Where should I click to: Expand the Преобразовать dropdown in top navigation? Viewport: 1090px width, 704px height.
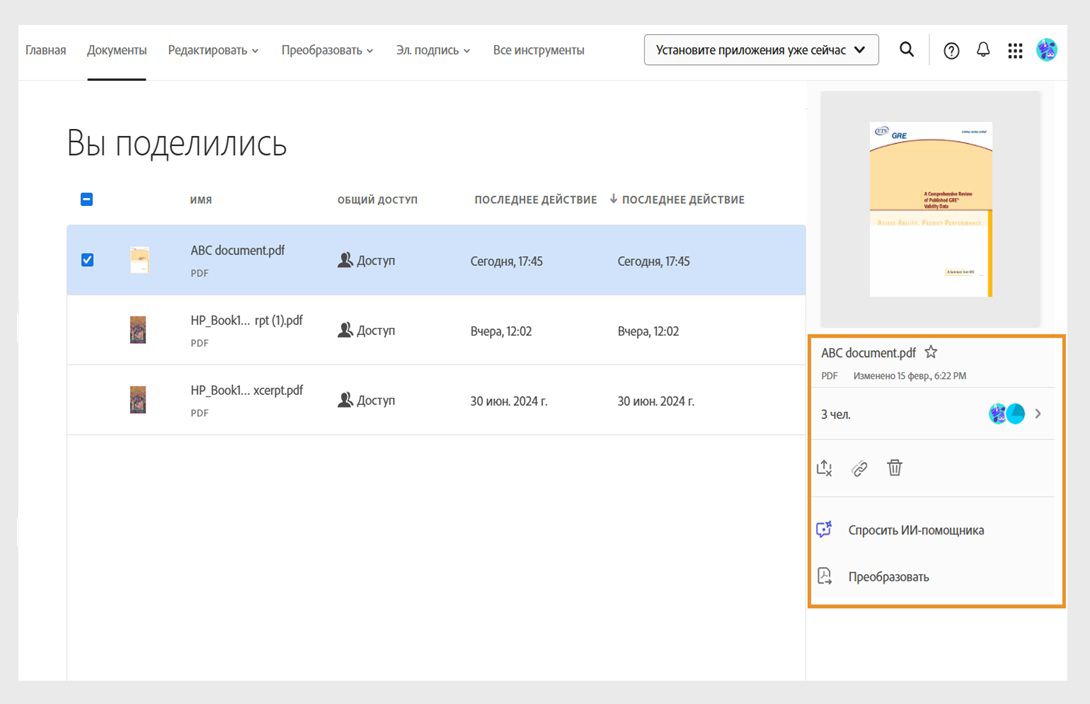click(327, 50)
